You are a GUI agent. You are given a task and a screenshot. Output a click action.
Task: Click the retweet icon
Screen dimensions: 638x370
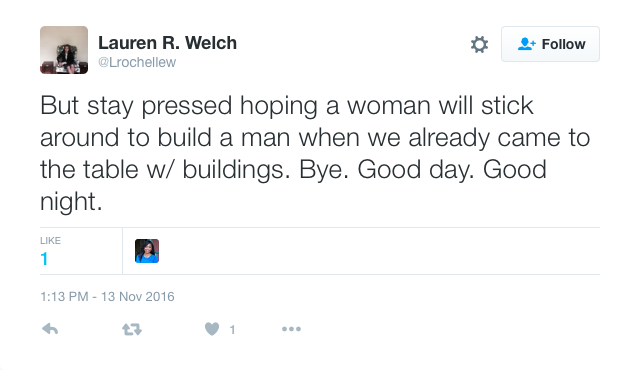pos(132,329)
